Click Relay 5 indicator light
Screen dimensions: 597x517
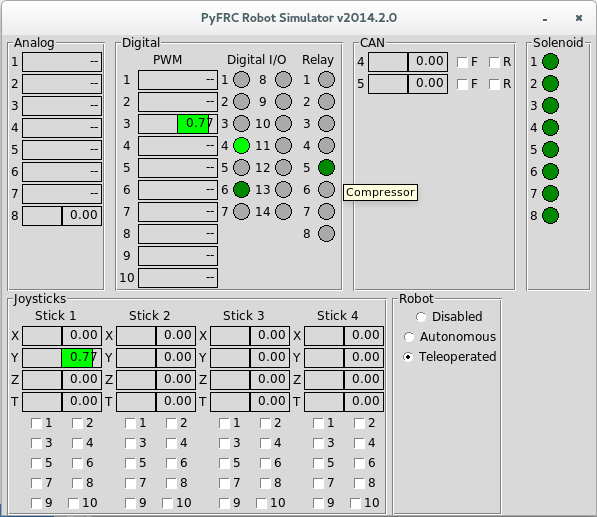click(x=326, y=168)
